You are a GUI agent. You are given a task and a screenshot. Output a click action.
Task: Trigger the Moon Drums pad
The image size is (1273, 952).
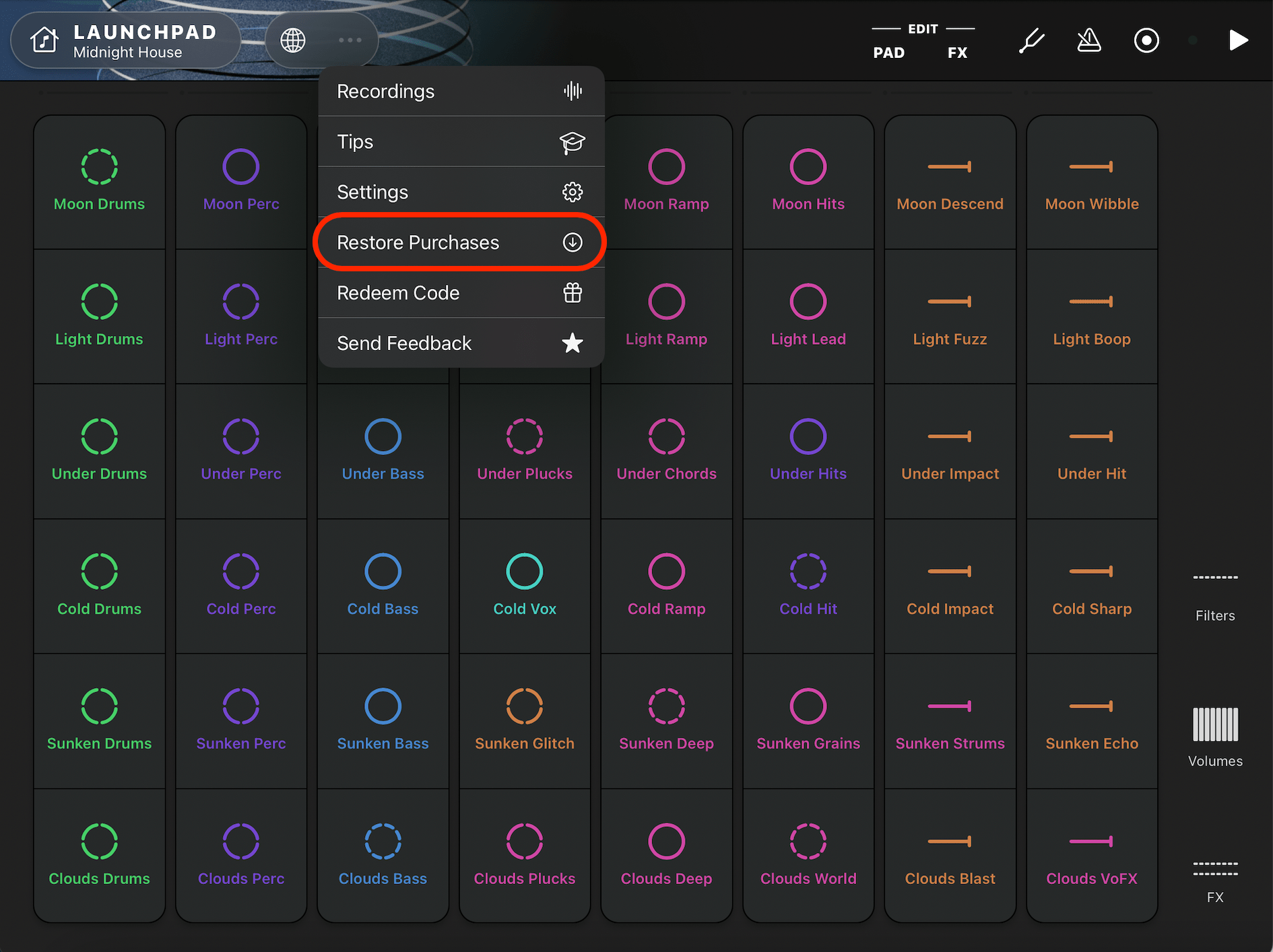pyautogui.click(x=100, y=182)
